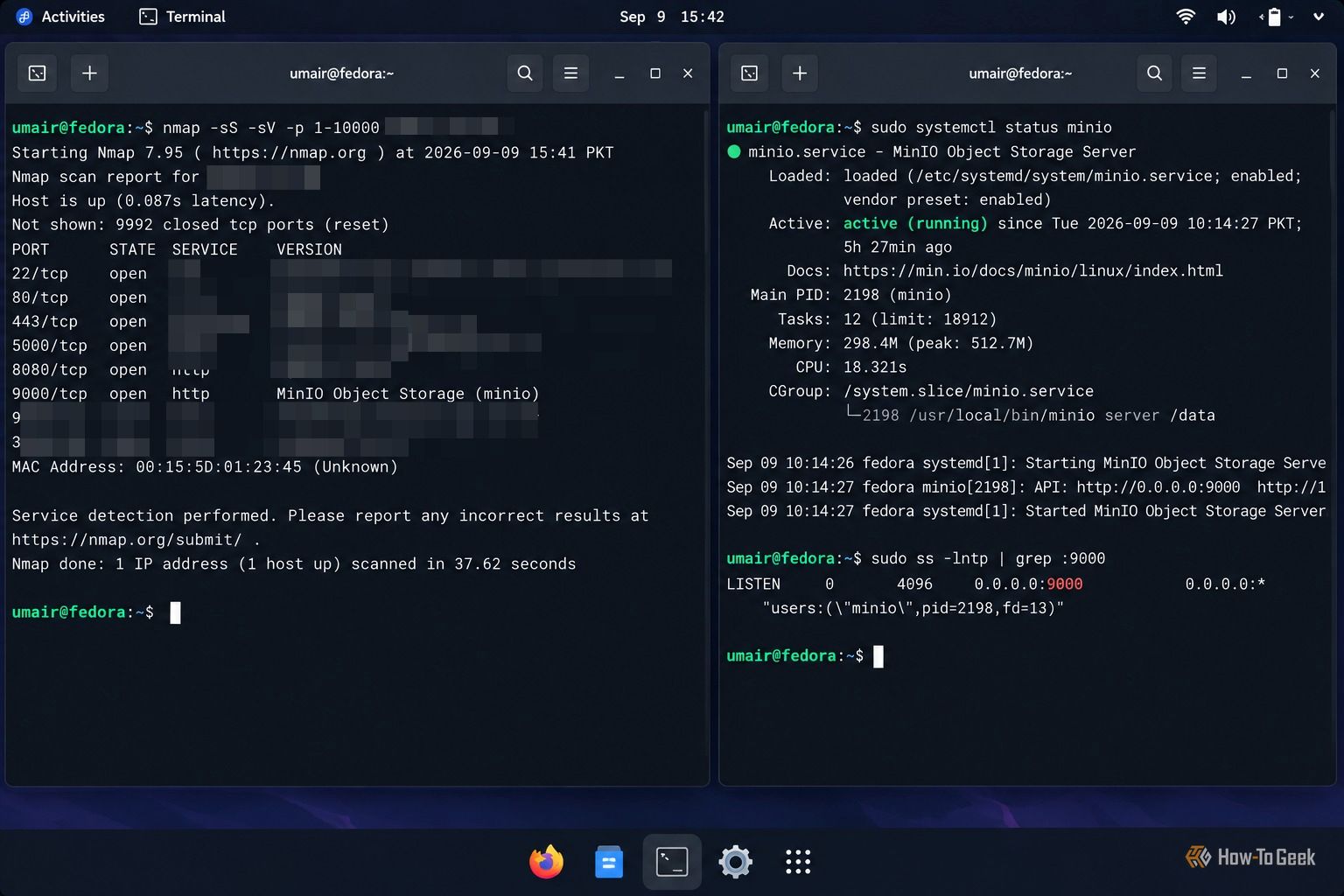
Task: Click the battery indicator in top bar
Action: coord(1275,17)
